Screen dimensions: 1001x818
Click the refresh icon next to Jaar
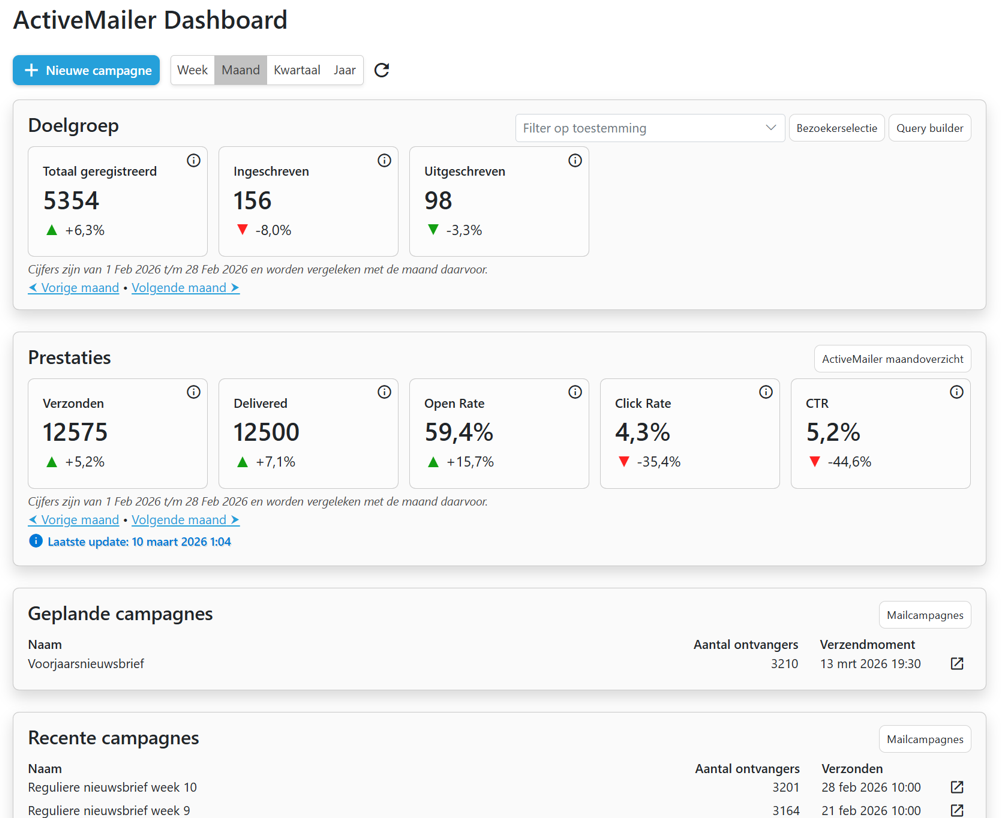point(382,70)
